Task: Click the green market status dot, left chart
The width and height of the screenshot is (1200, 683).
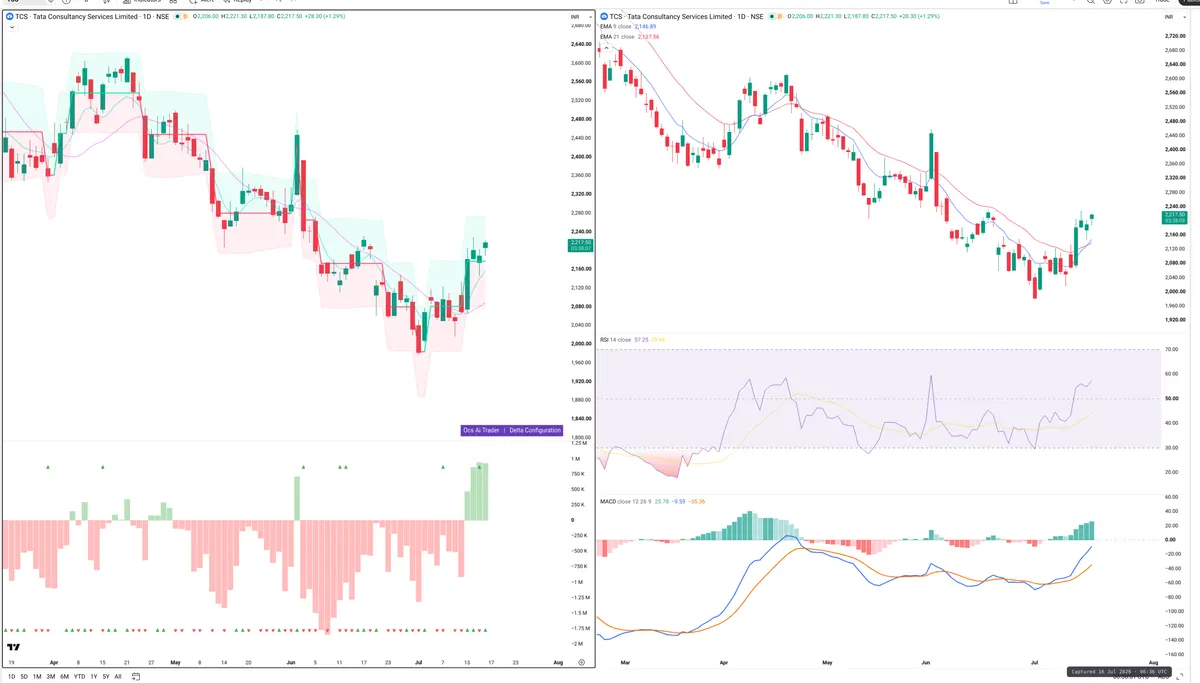Action: click(177, 17)
